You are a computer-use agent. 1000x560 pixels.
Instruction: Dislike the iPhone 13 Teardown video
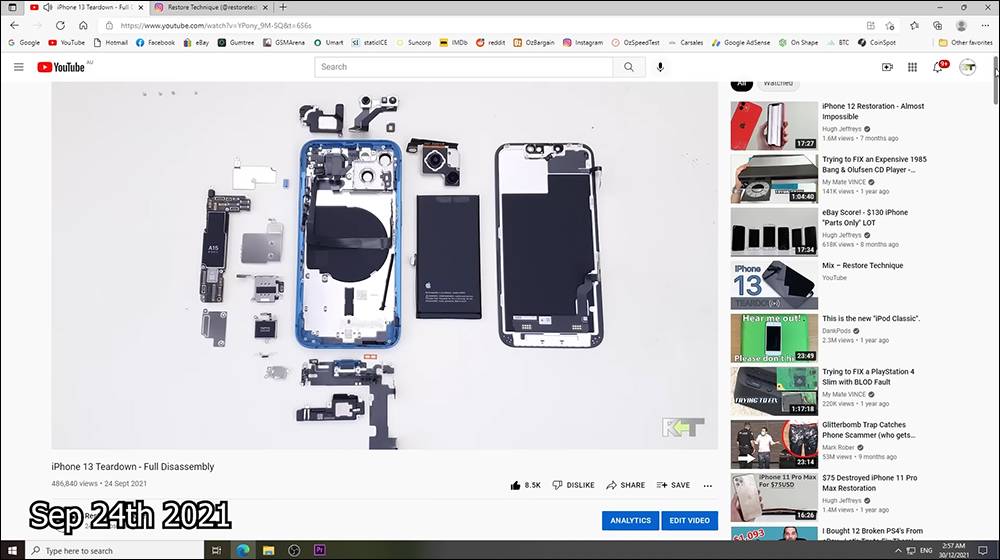558,485
